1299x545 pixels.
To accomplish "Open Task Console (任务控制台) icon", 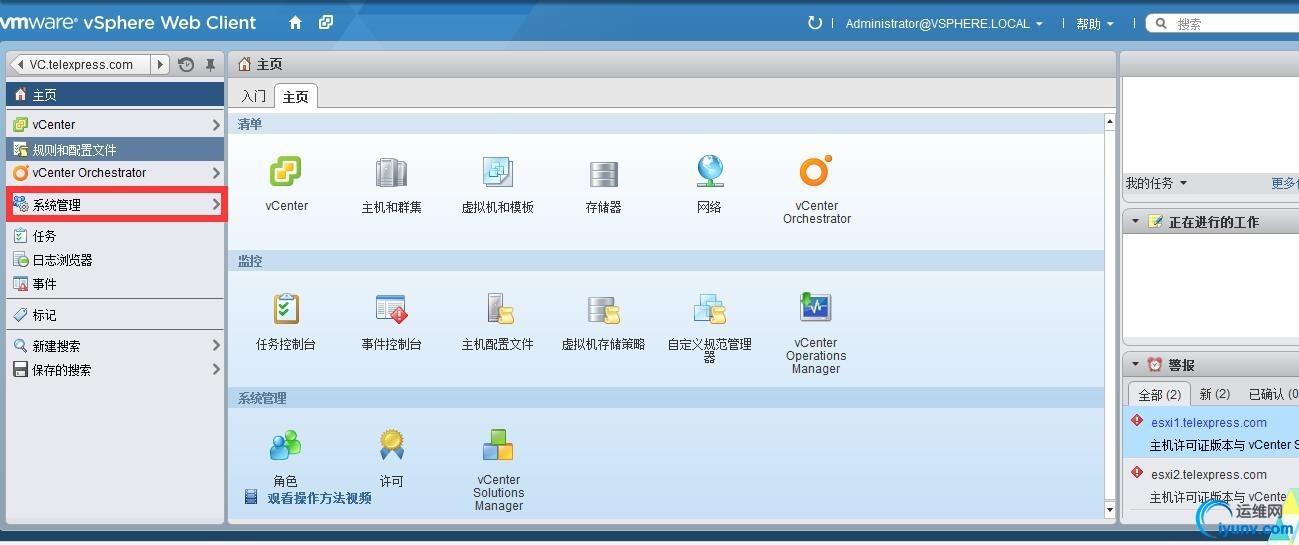I will [x=286, y=308].
